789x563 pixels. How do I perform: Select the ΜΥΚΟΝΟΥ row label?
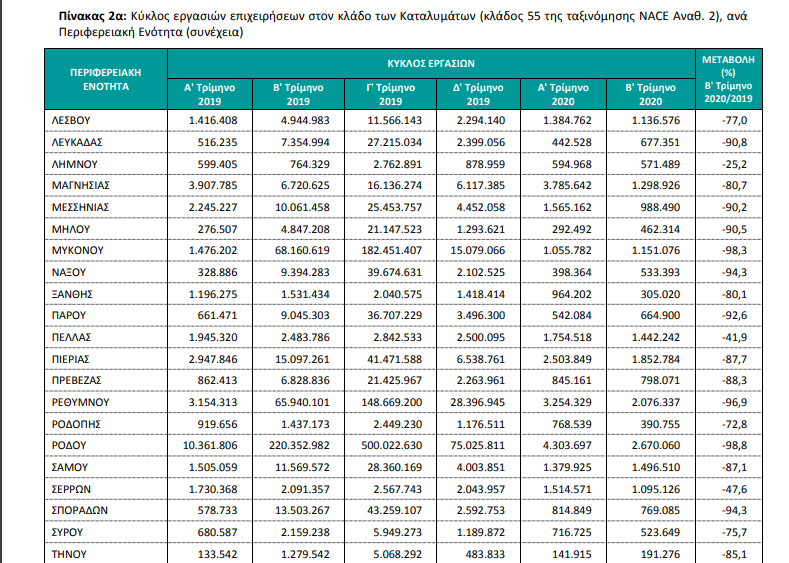coord(77,251)
